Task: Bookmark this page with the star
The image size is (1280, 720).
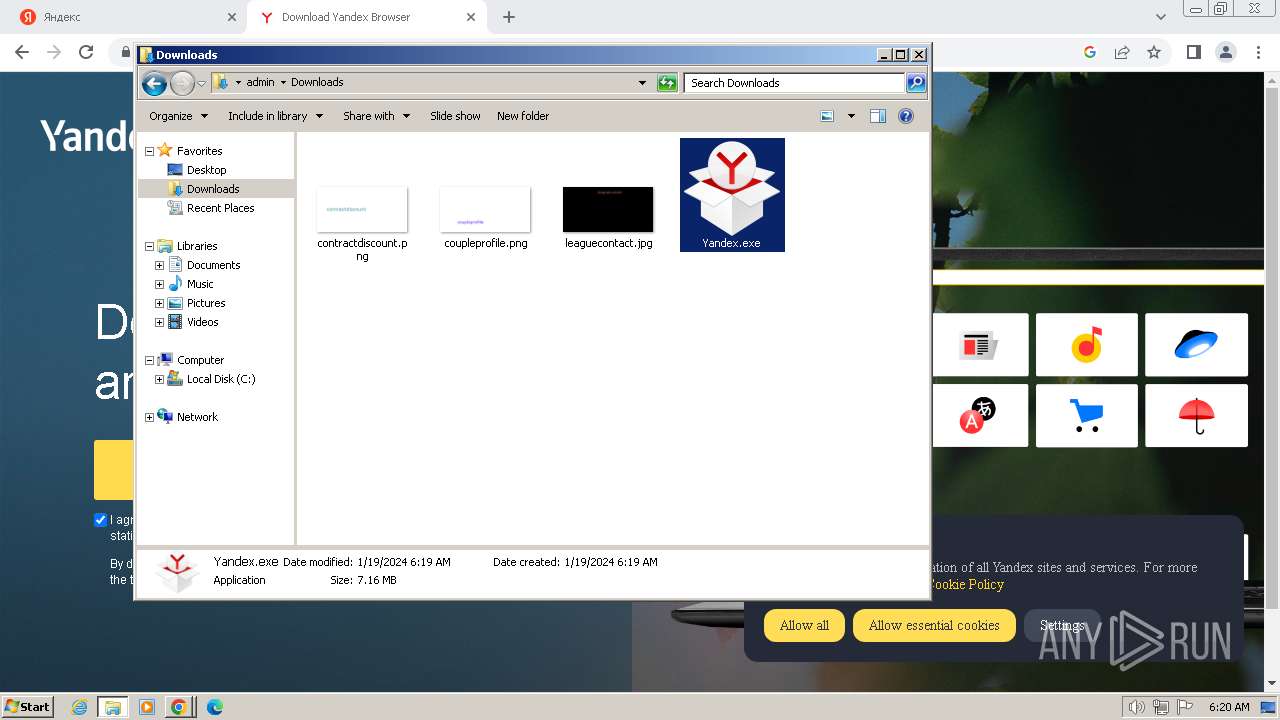Action: (1154, 52)
